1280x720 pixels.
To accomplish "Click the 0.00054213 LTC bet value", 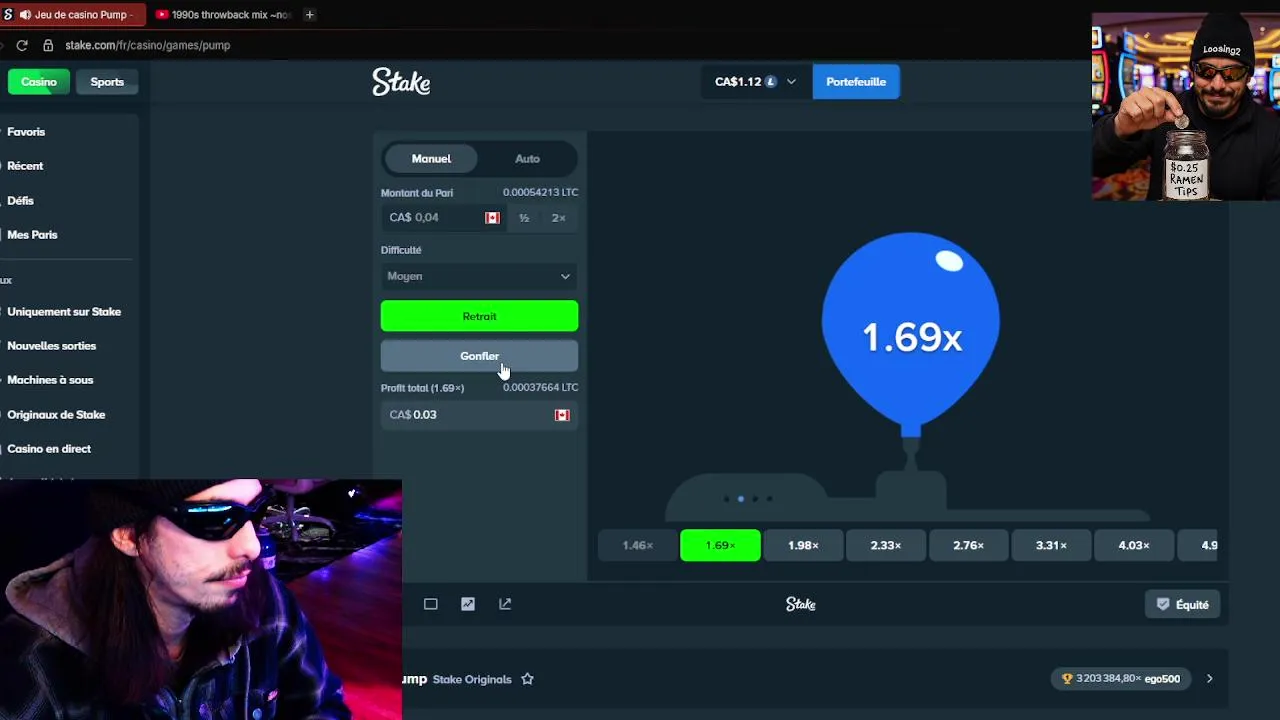I will click(540, 193).
